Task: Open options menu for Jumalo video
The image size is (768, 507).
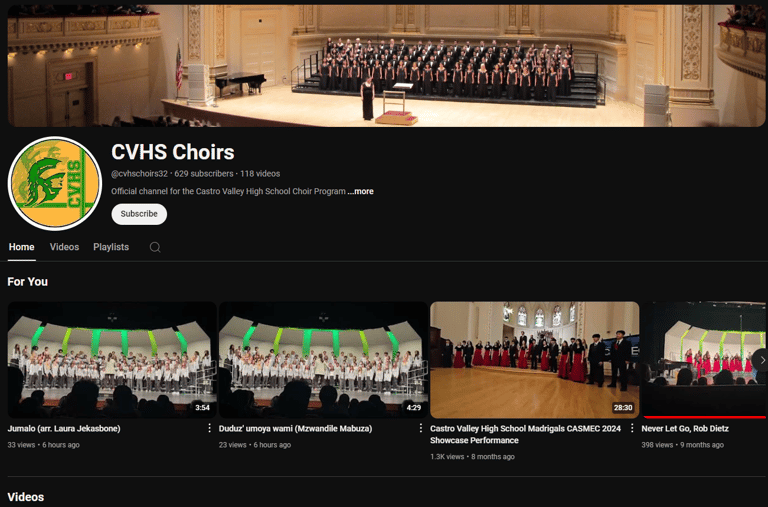Action: [x=209, y=429]
